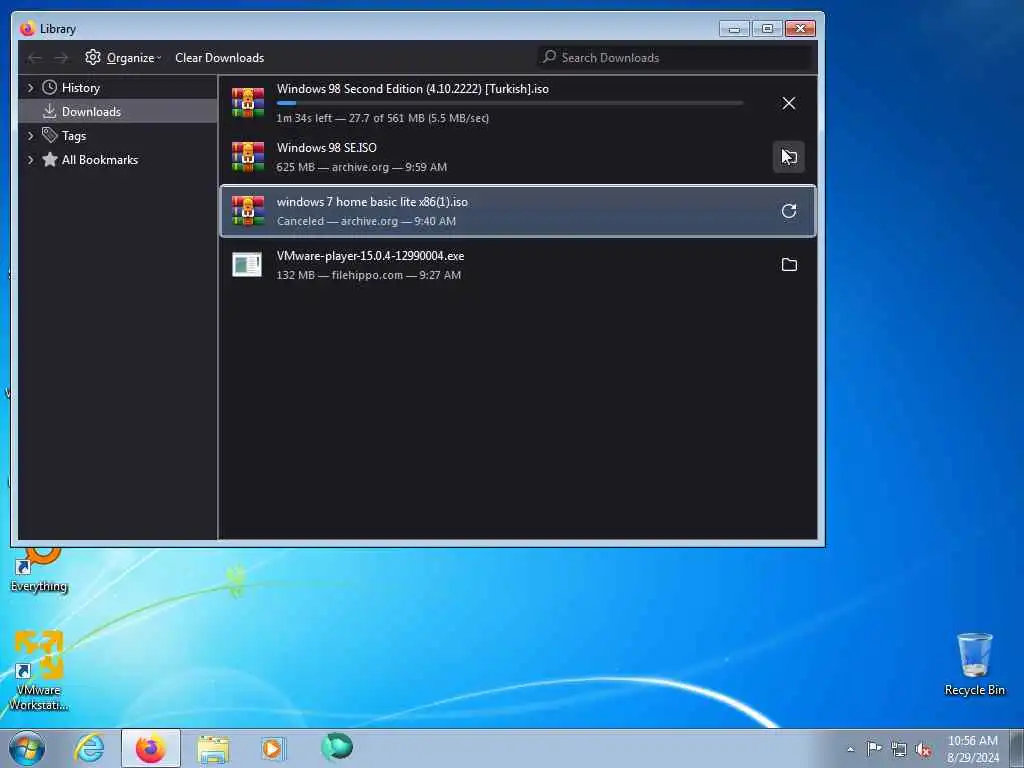Image resolution: width=1024 pixels, height=768 pixels.
Task: Click the green round taskbar application icon
Action: click(x=337, y=746)
